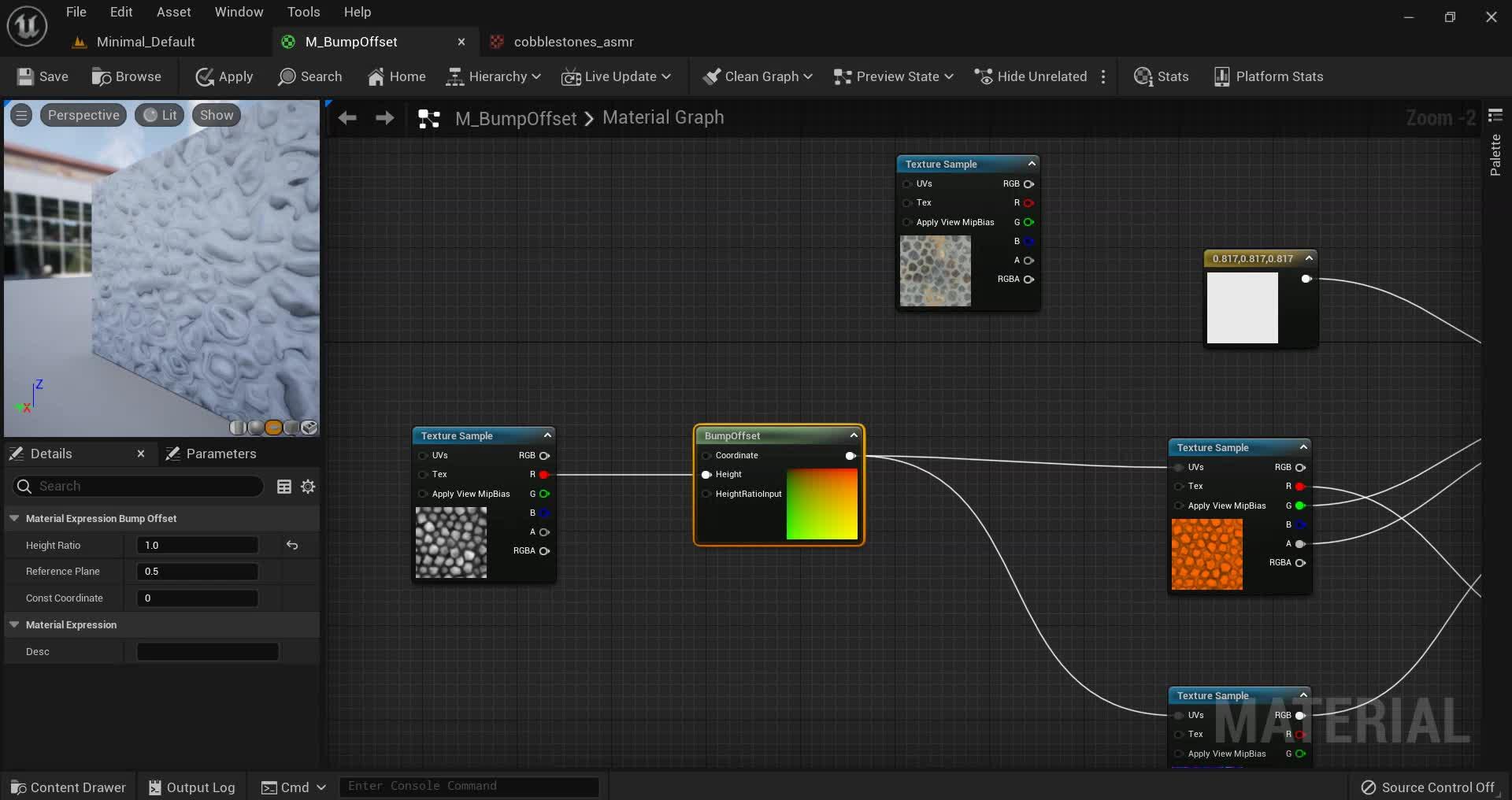Viewport: 1512px width, 800px height.
Task: Open the Content Drawer
Action: tap(69, 787)
